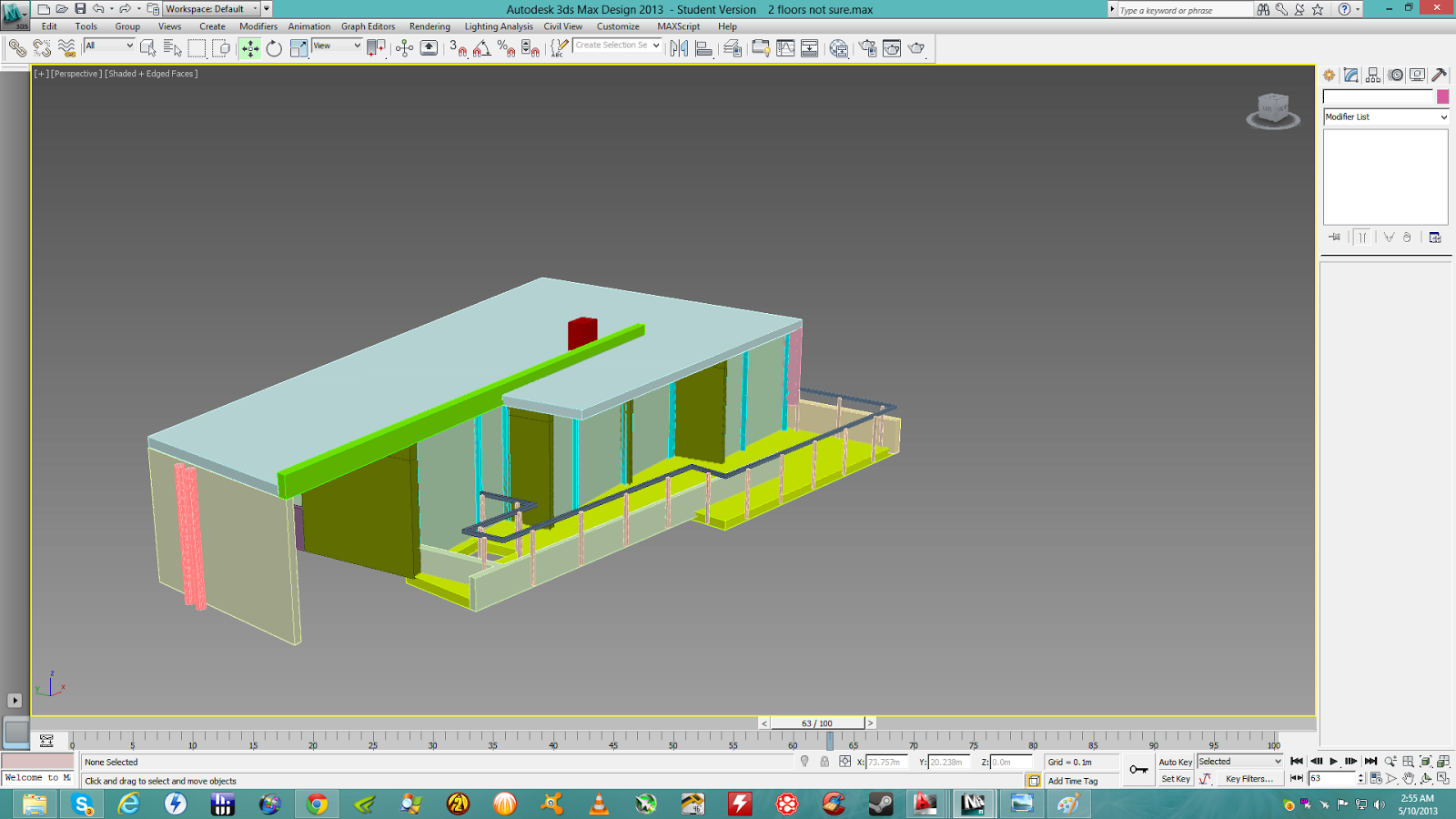This screenshot has height=819, width=1456.
Task: Select the Select and Rotate tool
Action: 274,48
